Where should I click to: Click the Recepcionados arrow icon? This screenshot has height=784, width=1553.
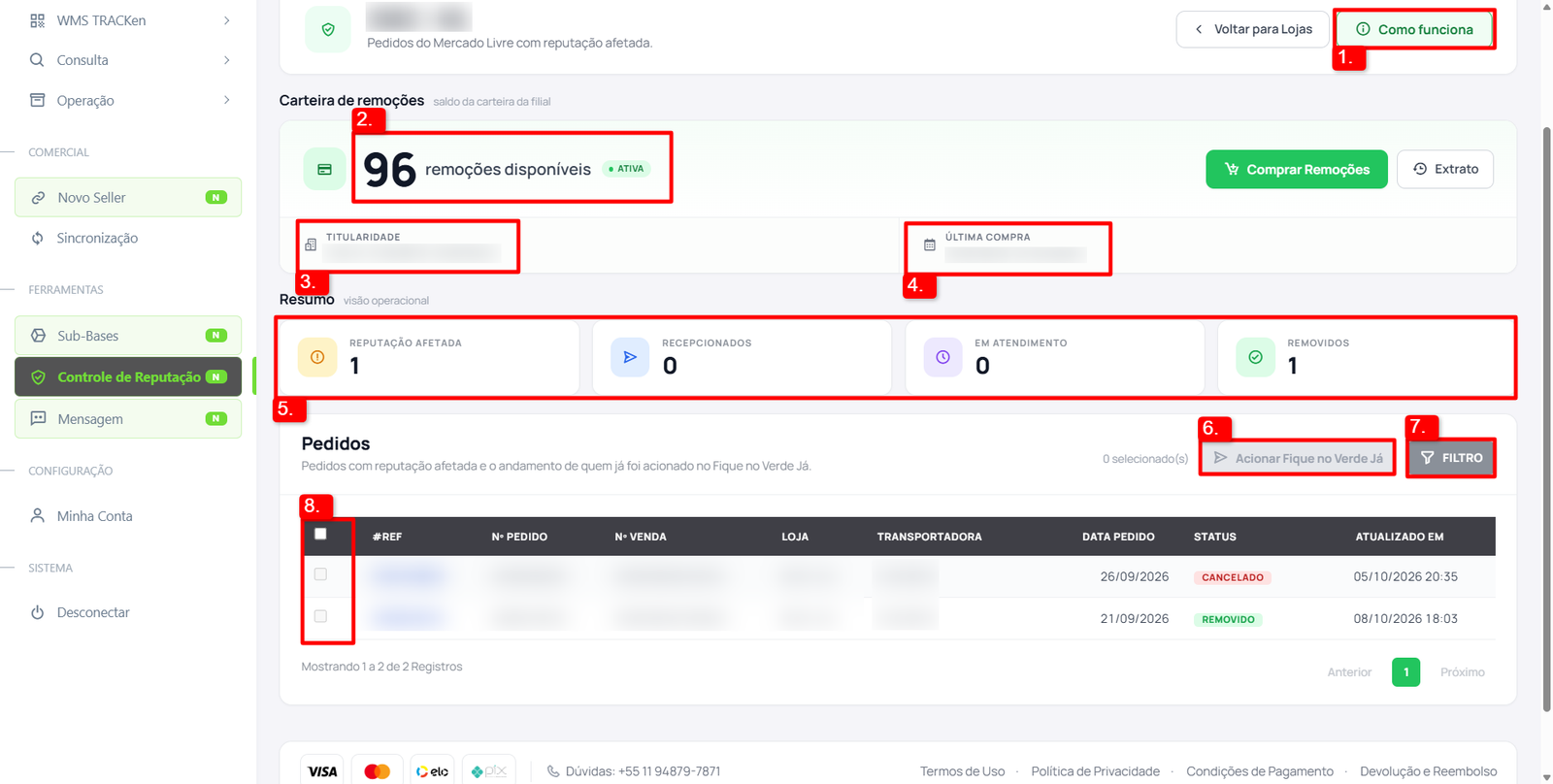[x=630, y=357]
